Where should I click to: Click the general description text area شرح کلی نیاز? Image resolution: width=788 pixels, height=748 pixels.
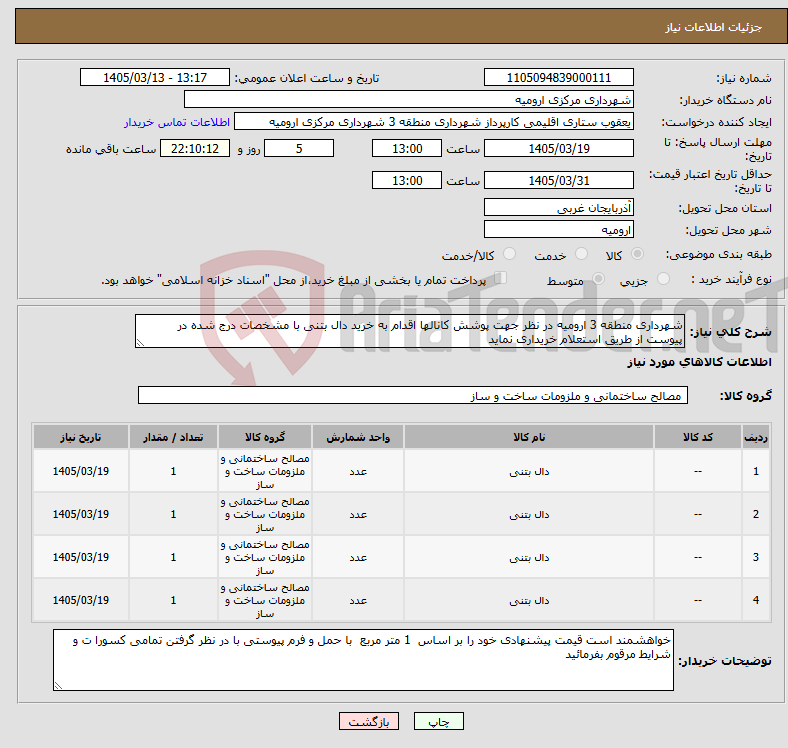pyautogui.click(x=410, y=331)
